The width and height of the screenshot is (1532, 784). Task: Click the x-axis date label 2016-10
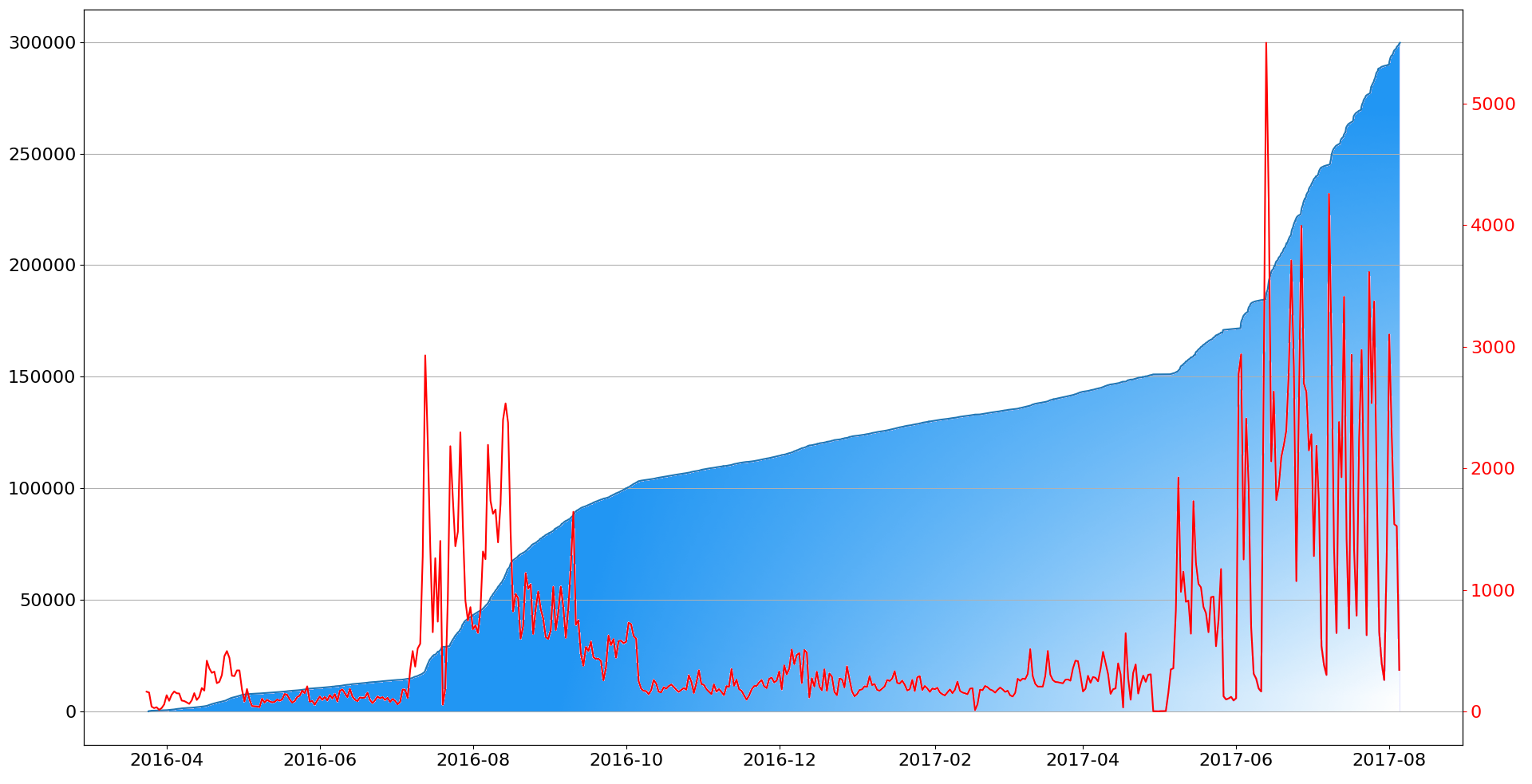click(626, 760)
